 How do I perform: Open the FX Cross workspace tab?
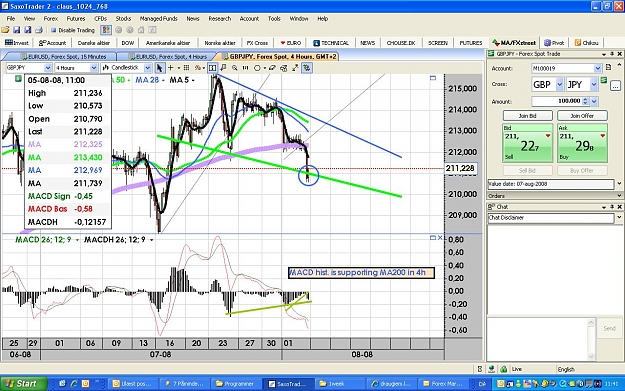(x=257, y=43)
